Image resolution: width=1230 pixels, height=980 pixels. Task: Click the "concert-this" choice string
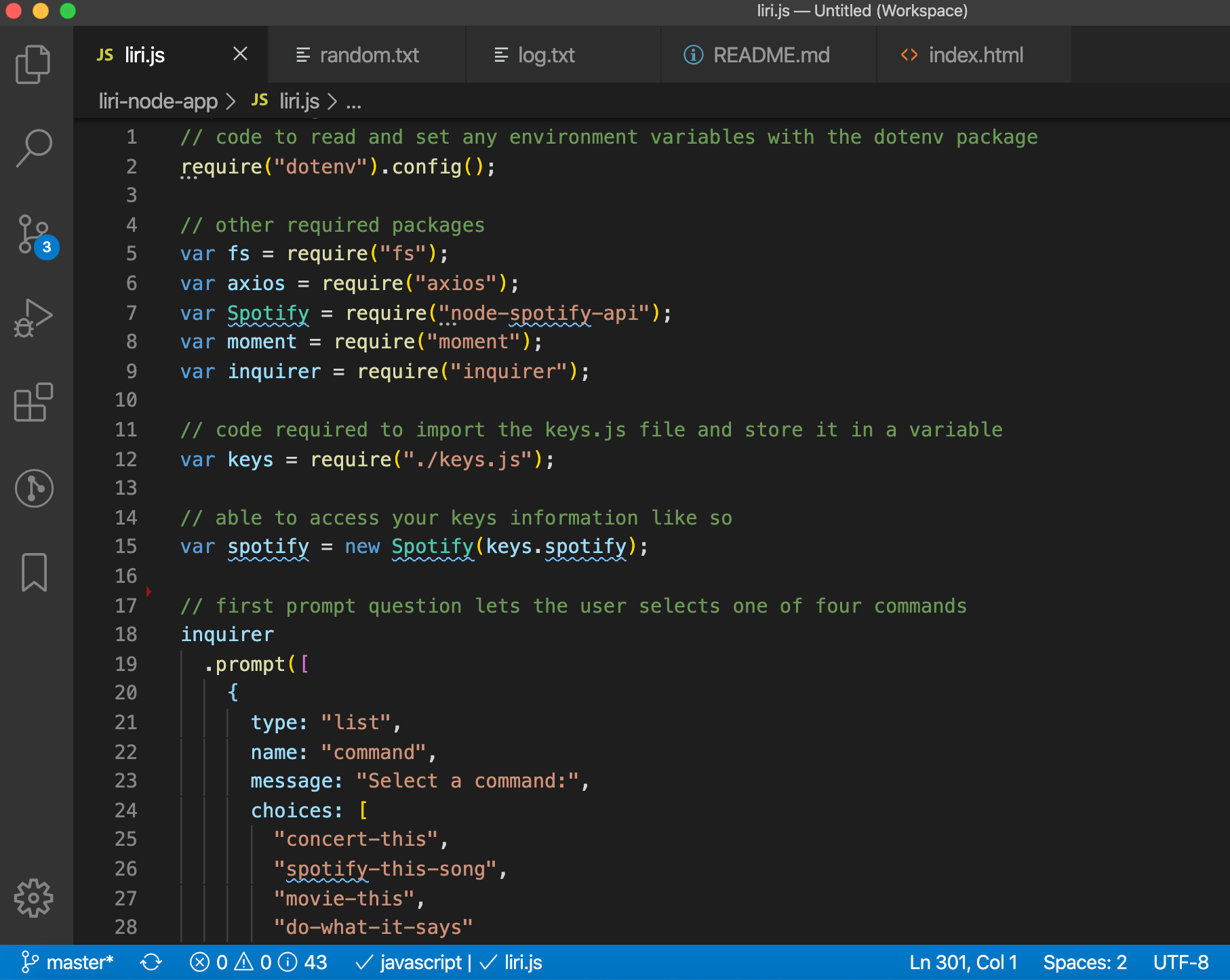pos(356,839)
